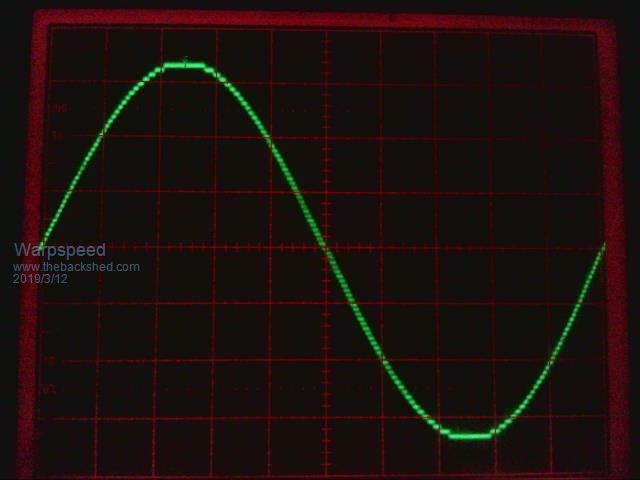This screenshot has height=480, width=640.
Task: Click the falling trace at the 10 percent line
Action: (380, 360)
